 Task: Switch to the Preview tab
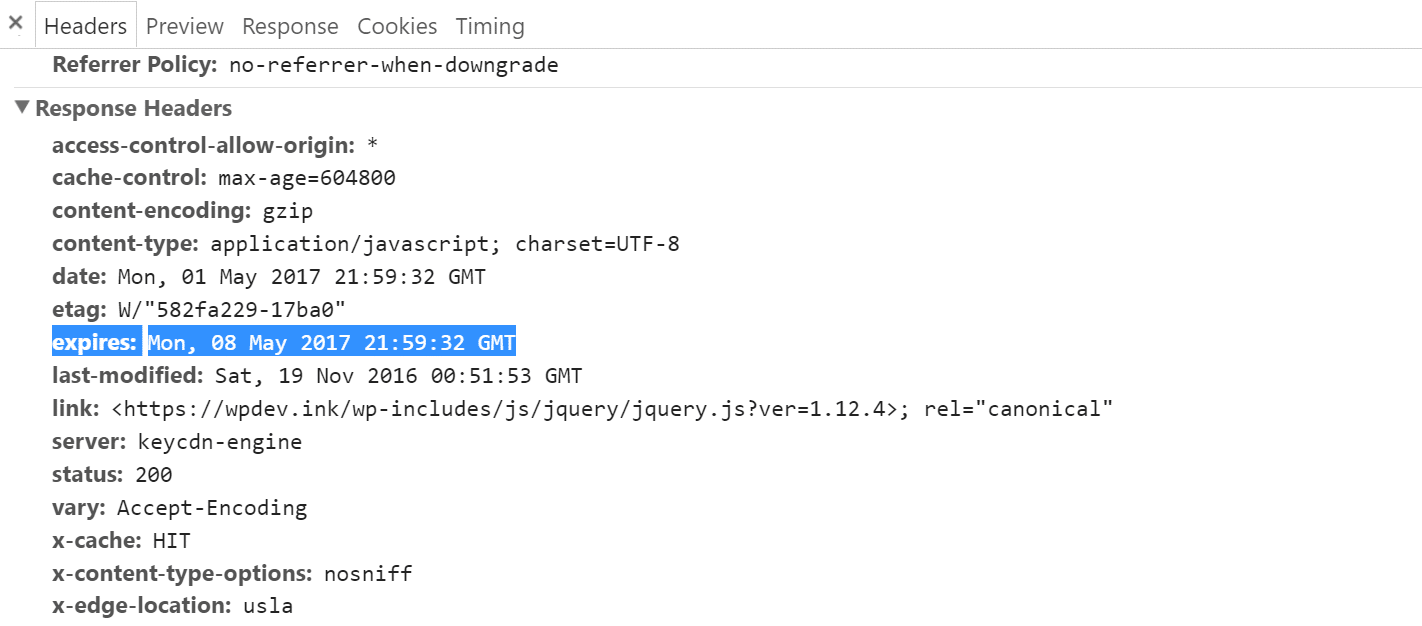[x=185, y=26]
